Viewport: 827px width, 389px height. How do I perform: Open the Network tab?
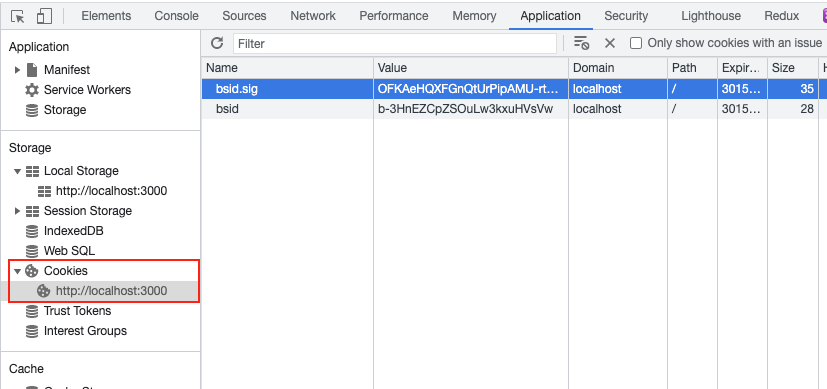(313, 16)
